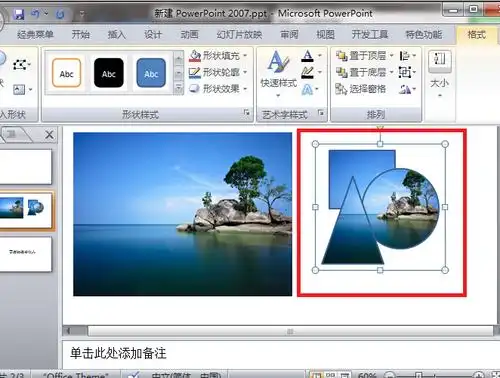Open the 选择窗格 selection pane
Screen dimensions: 500x378
(x=361, y=89)
